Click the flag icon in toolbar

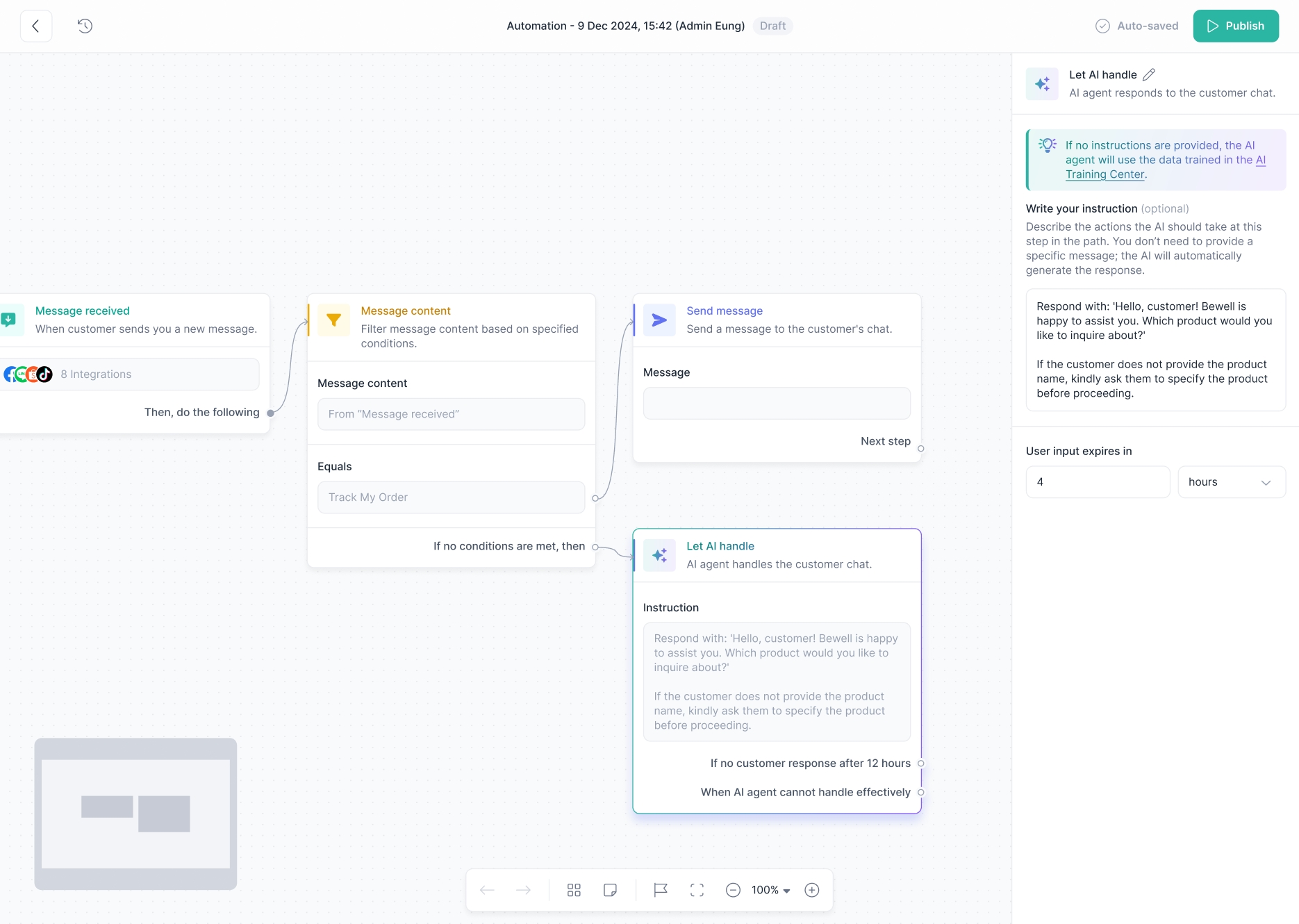tap(660, 890)
